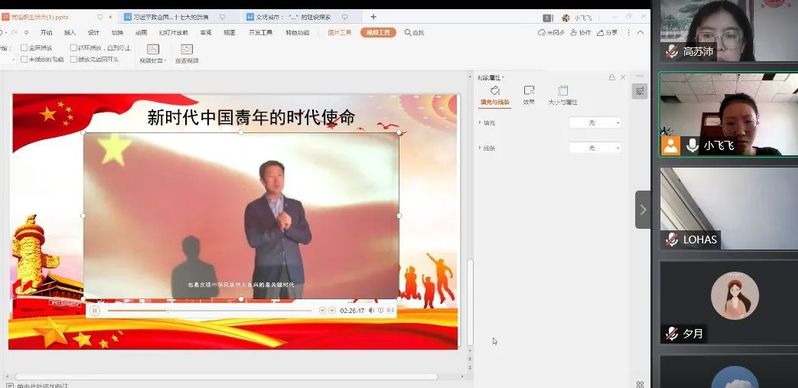Open the 视频封面 video cover icon
798x388 pixels.
[153, 49]
